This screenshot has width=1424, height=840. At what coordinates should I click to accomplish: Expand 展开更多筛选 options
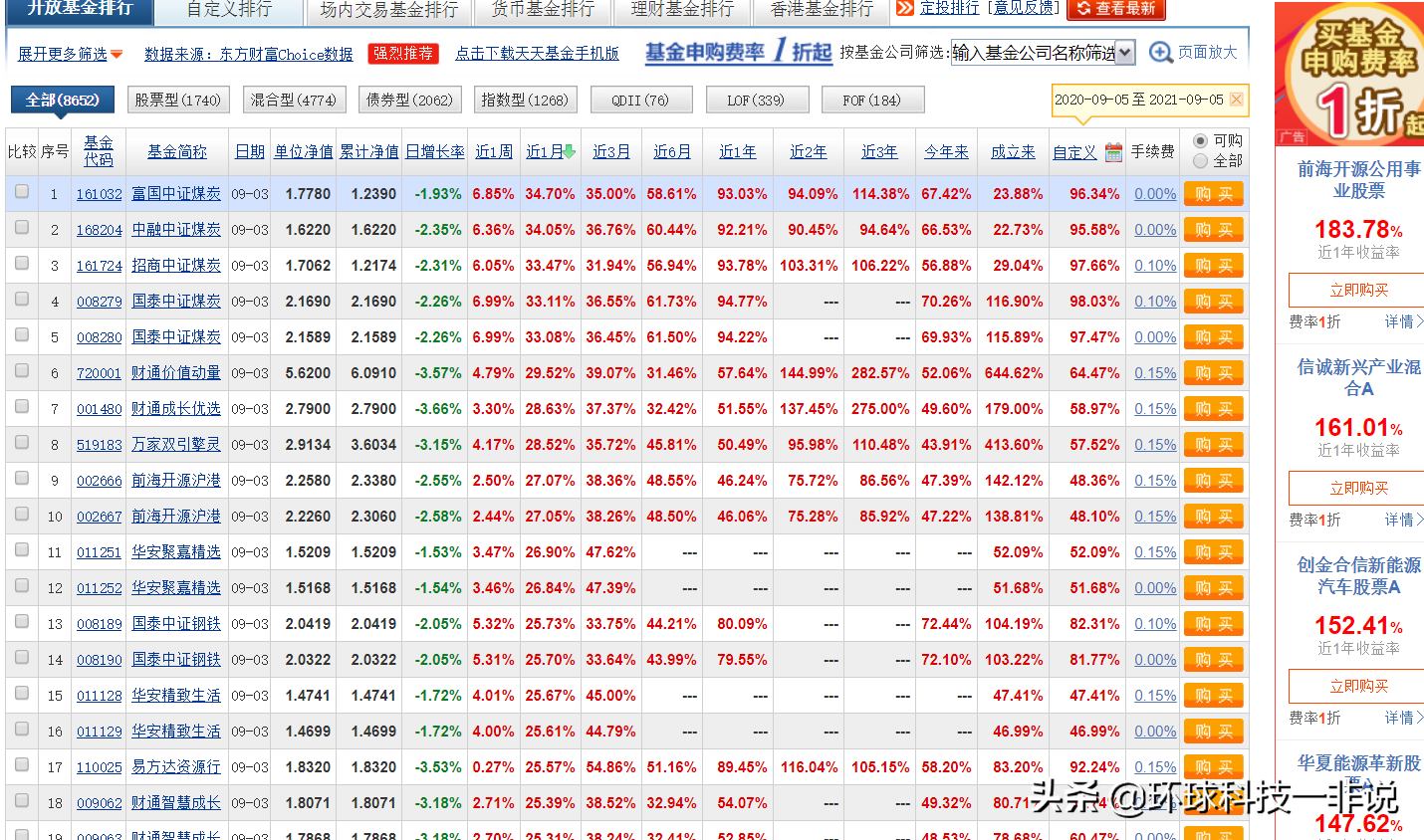pos(70,54)
